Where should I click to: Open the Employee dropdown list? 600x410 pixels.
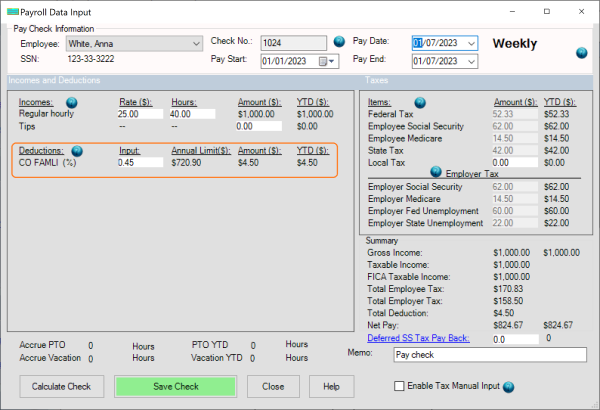pos(194,43)
